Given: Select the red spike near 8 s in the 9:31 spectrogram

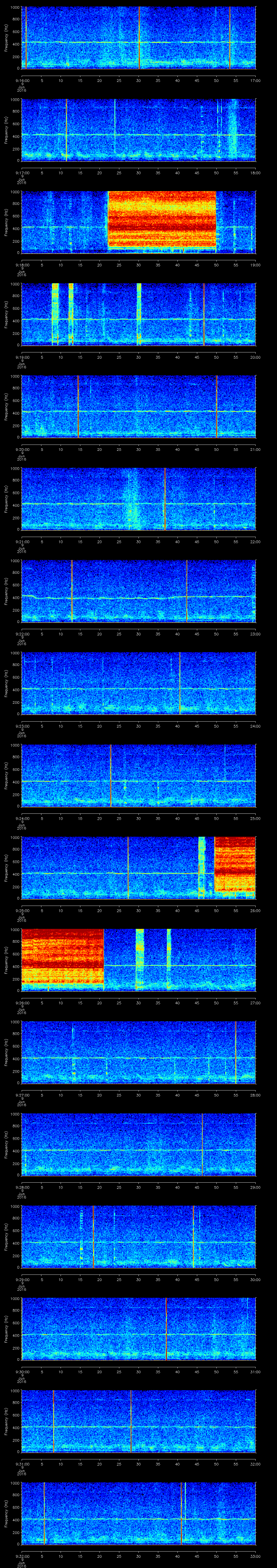Looking at the screenshot, I should coord(53,1421).
